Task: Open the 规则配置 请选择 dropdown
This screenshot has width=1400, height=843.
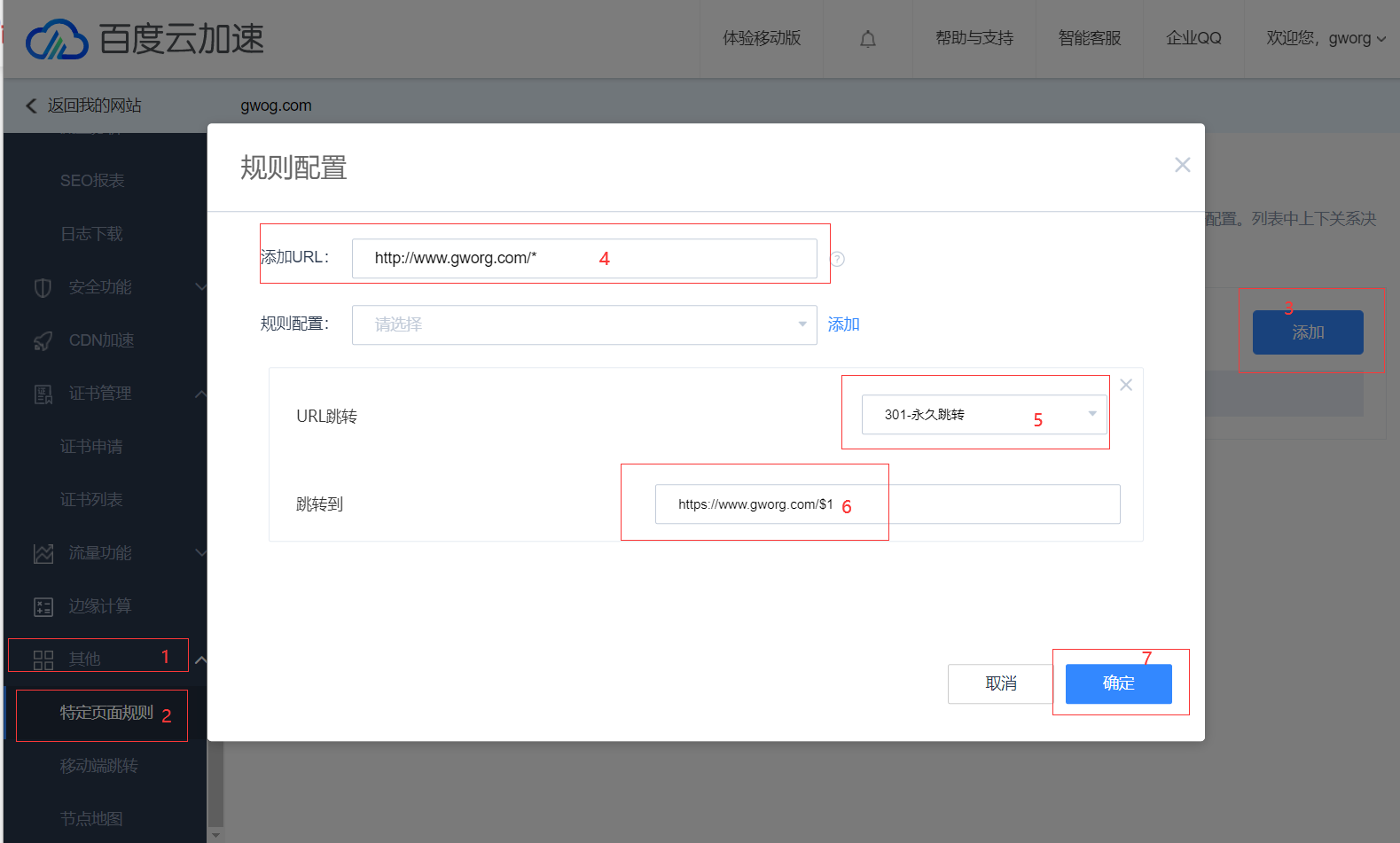Action: pos(583,324)
